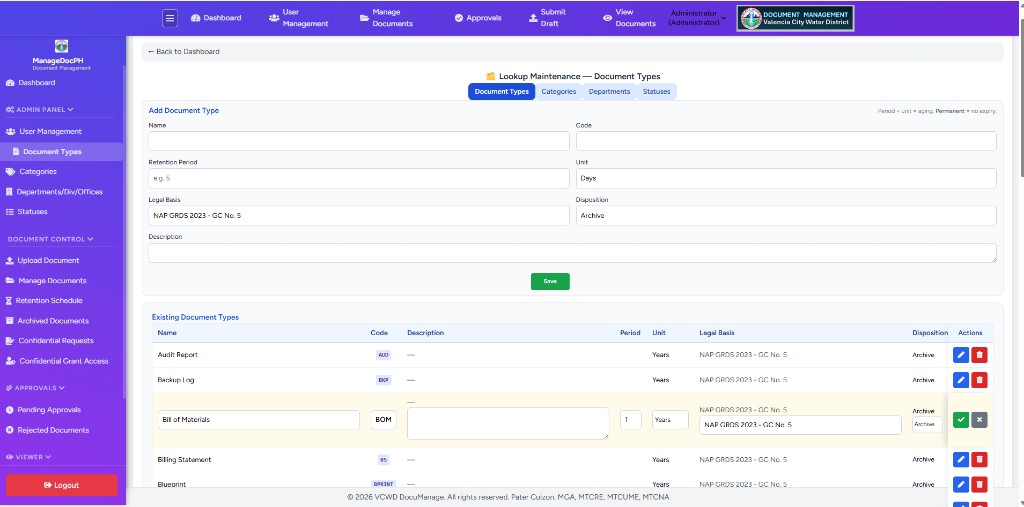The image size is (1024, 507).
Task: Collapse the Admin Panel section
Action: click(40, 110)
